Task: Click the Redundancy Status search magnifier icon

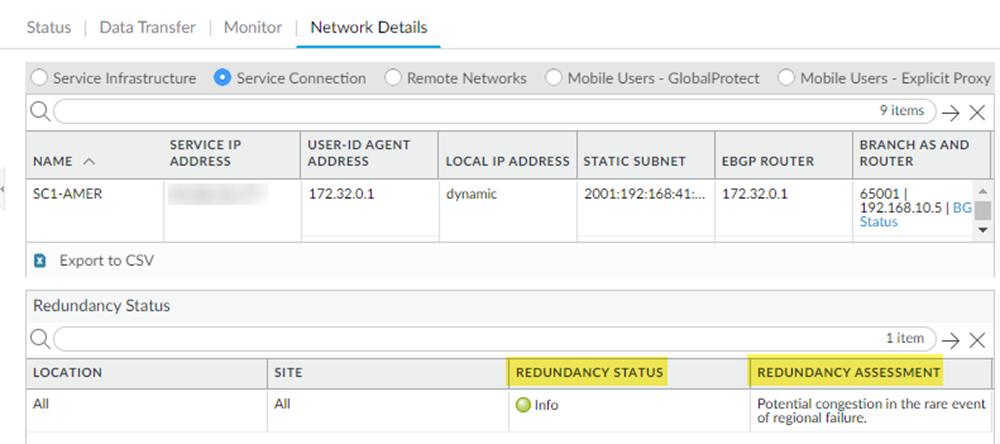Action: tap(40, 339)
